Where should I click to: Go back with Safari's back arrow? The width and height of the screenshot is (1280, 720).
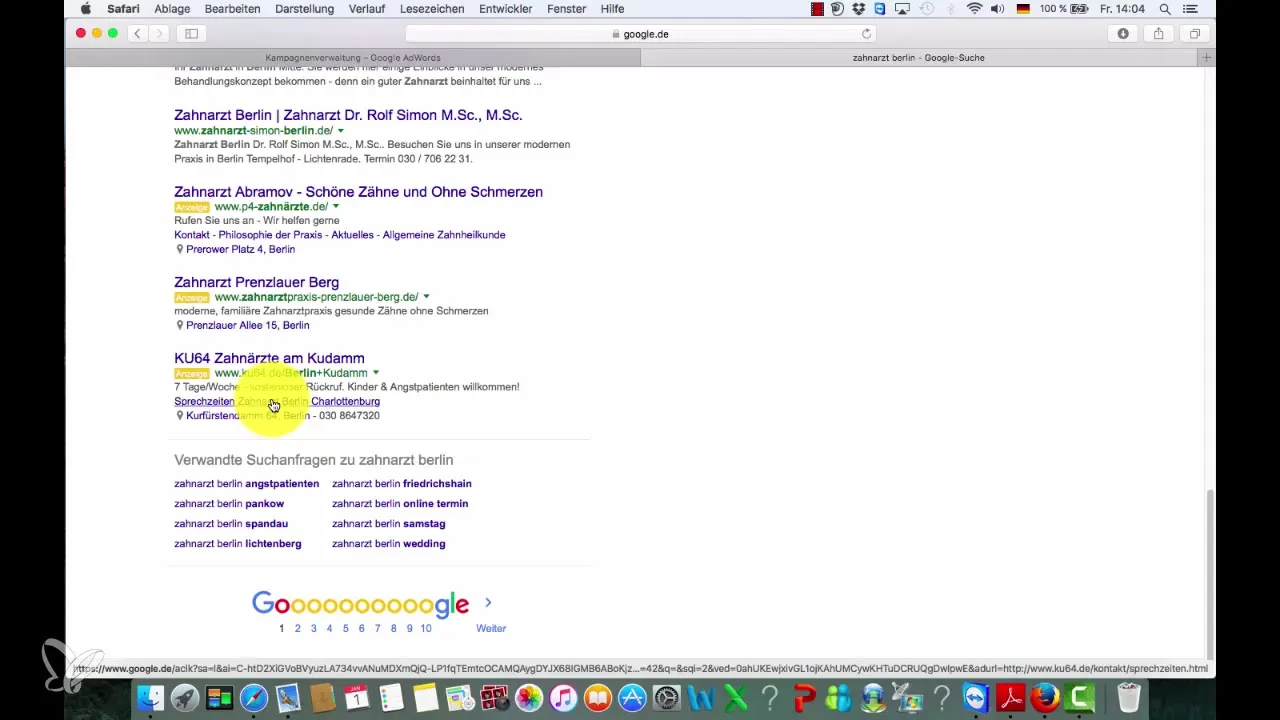coord(137,33)
